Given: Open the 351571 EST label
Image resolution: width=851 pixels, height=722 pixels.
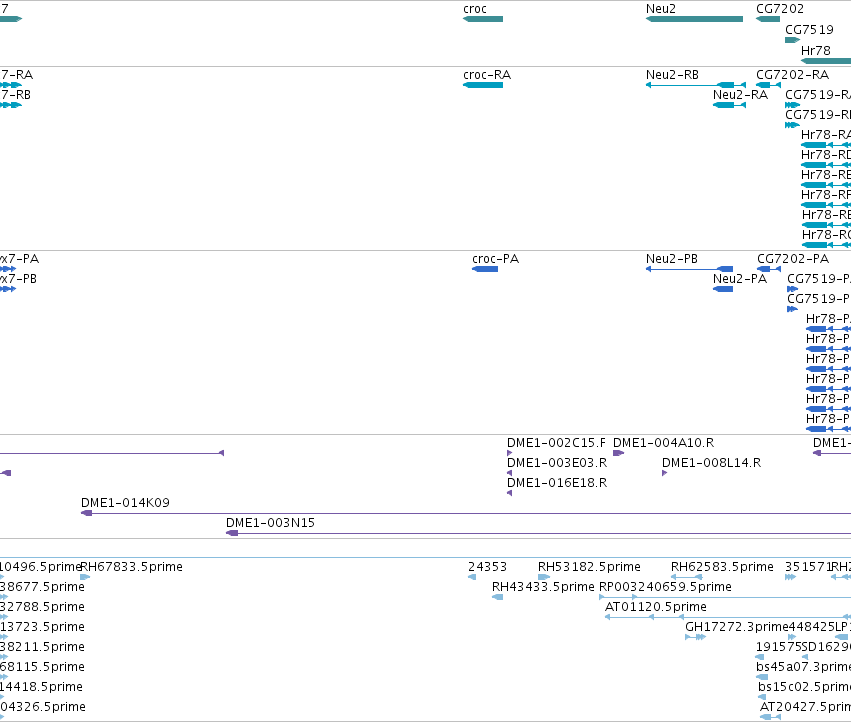Looking at the screenshot, I should tap(808, 567).
